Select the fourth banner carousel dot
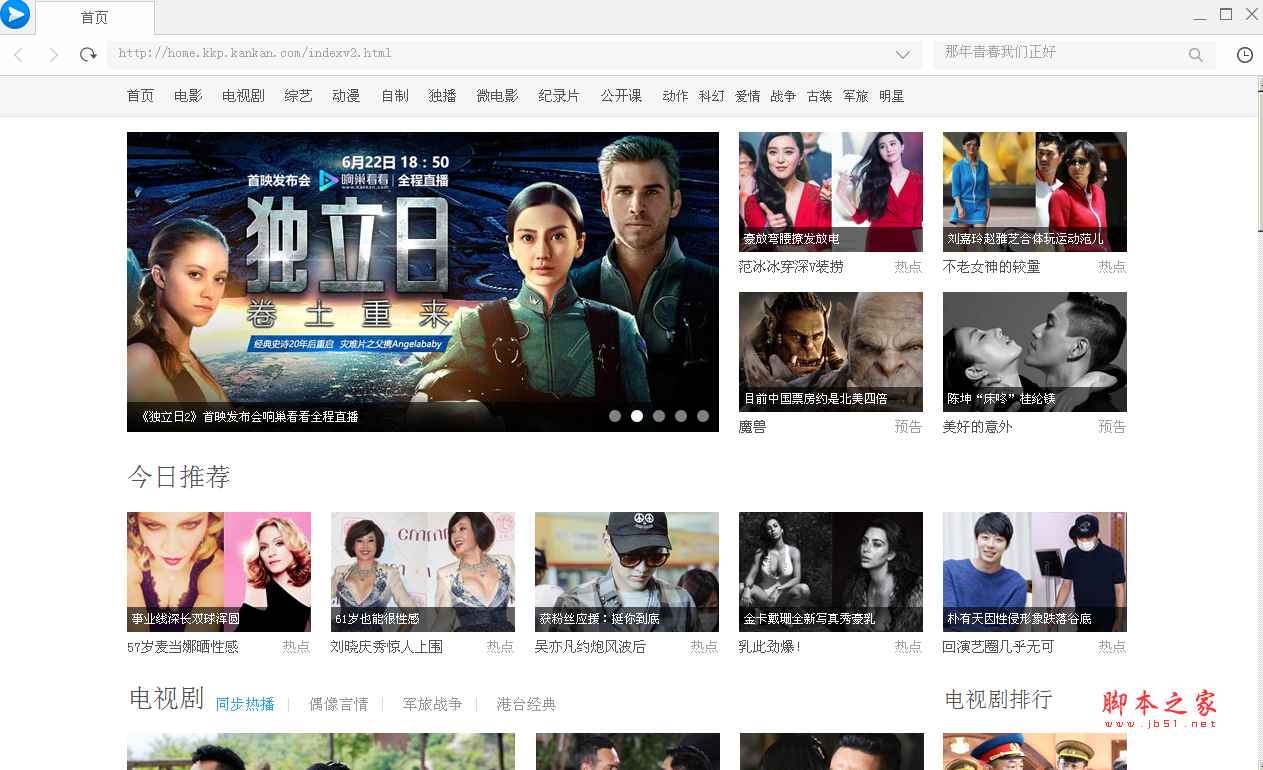The image size is (1263, 770). coord(681,416)
